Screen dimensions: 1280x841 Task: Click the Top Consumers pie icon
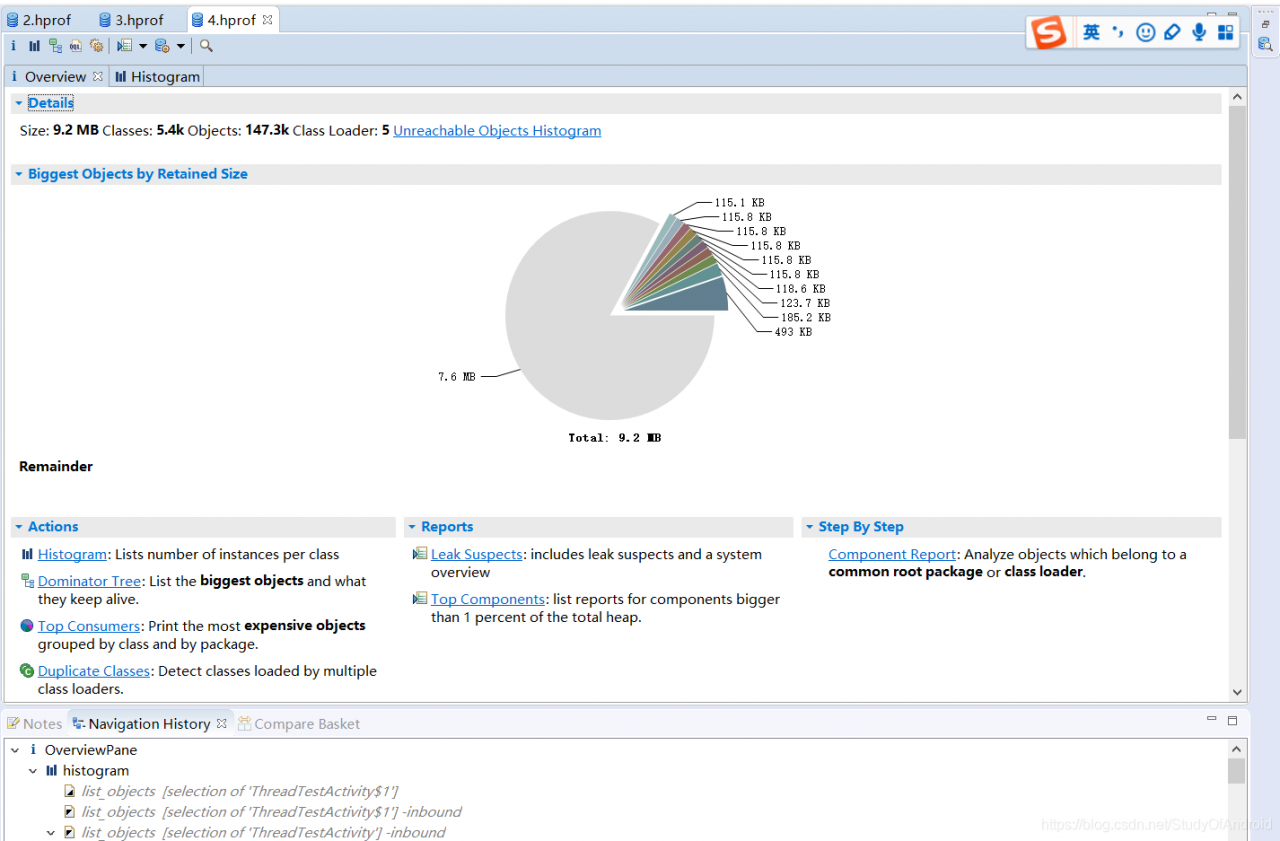[27, 625]
